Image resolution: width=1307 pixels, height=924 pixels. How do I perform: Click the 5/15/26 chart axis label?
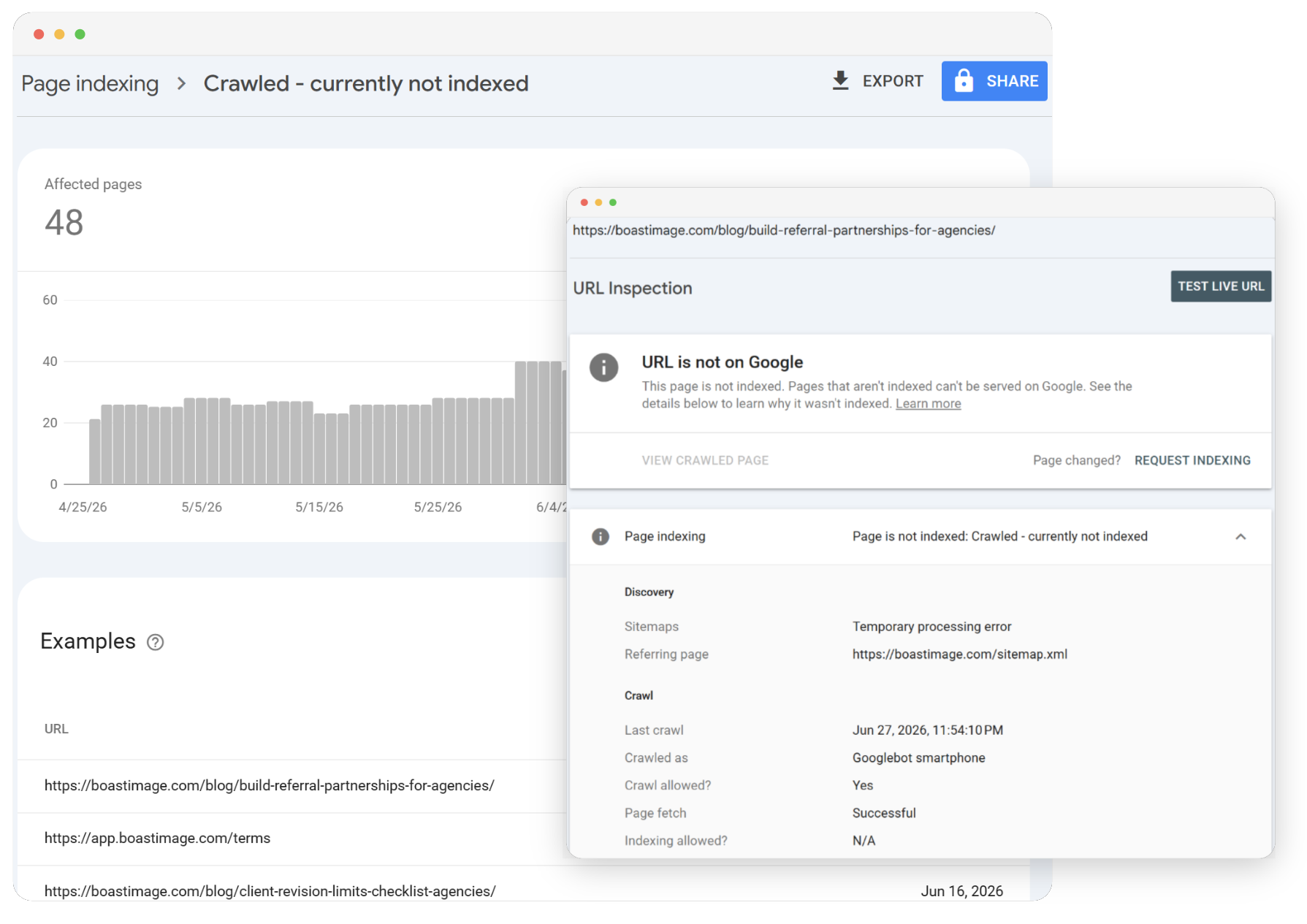tap(319, 507)
